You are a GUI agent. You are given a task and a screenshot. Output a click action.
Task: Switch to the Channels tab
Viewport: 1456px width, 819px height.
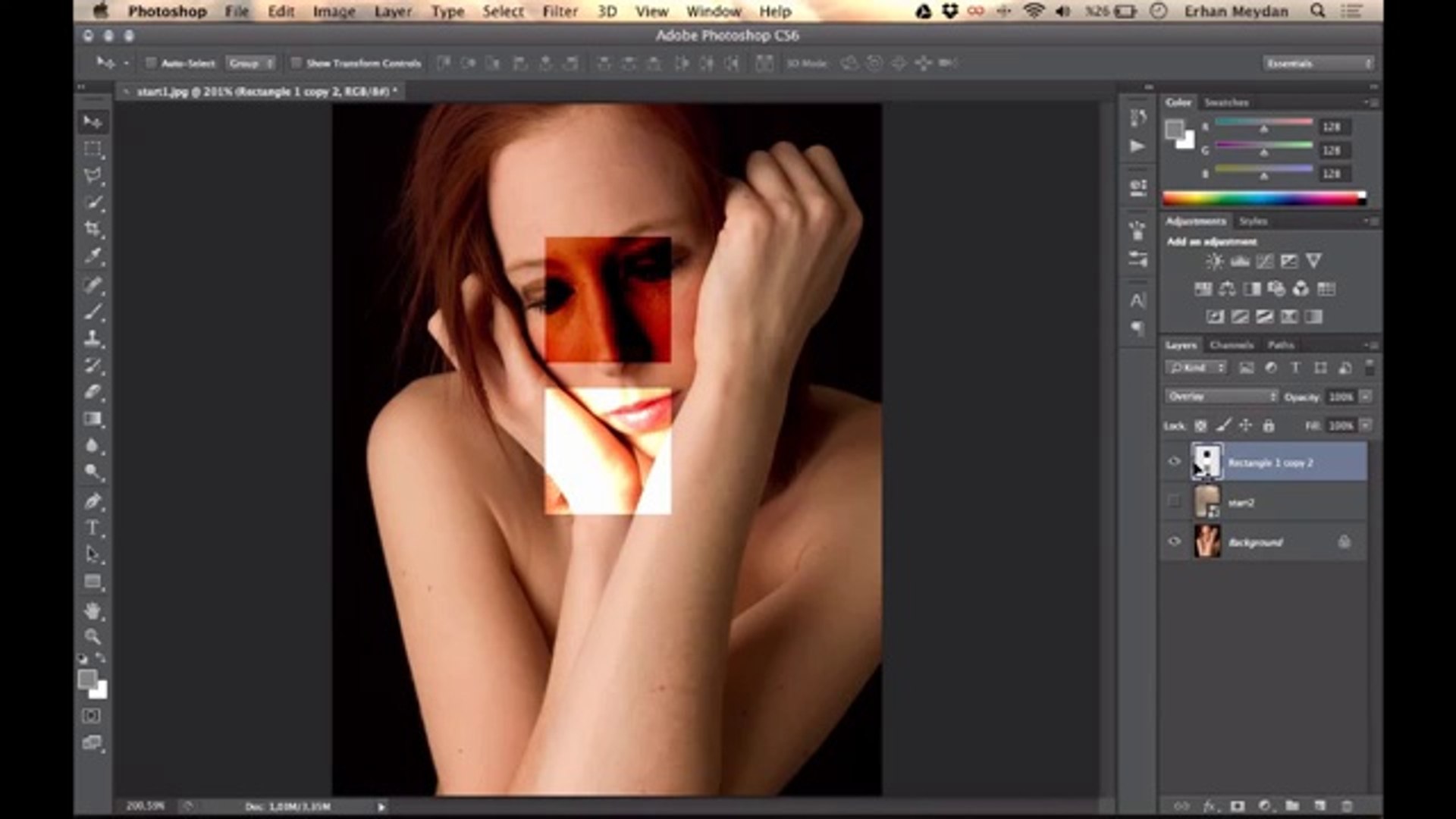[1231, 345]
